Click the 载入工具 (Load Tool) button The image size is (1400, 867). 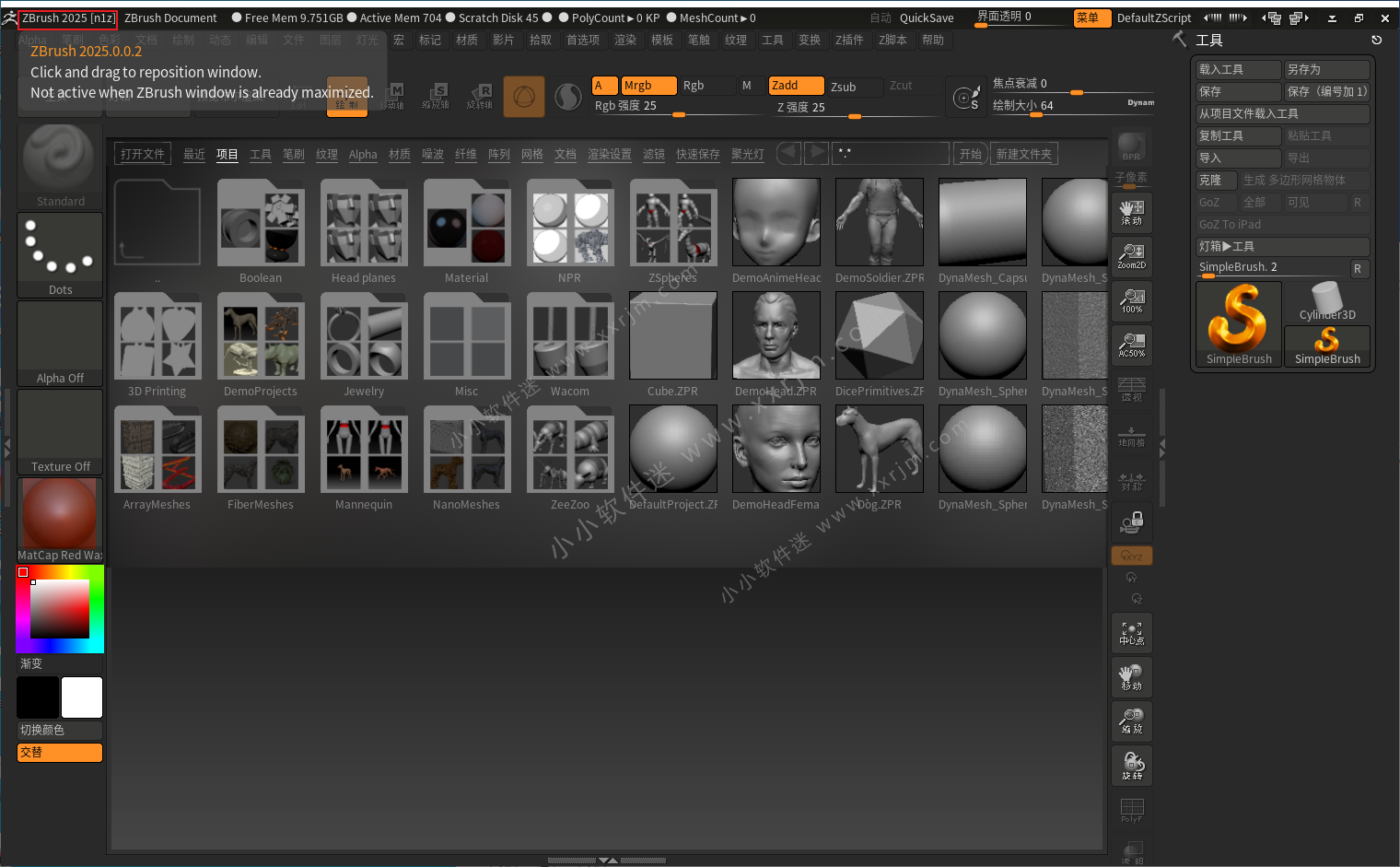coord(1237,69)
